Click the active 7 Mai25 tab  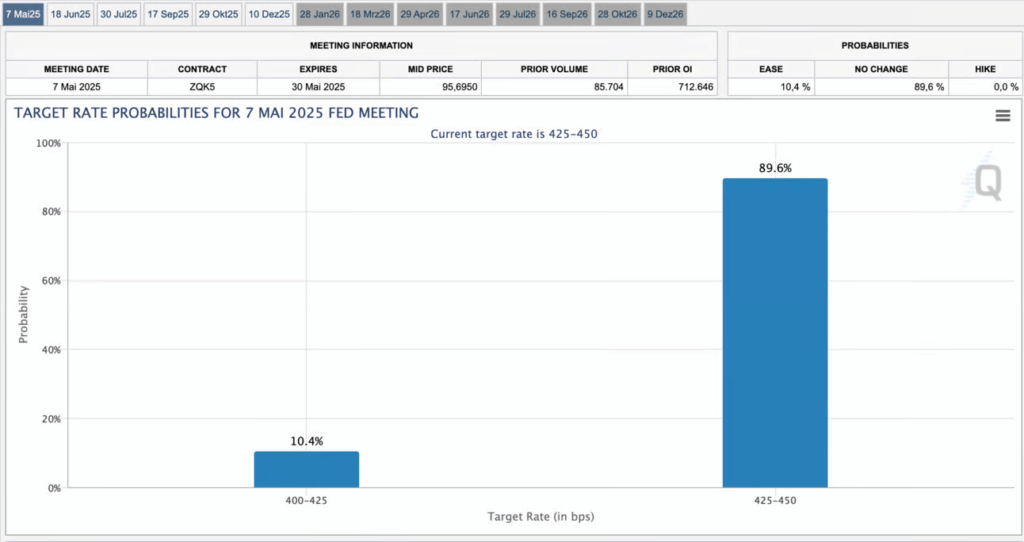pos(22,14)
